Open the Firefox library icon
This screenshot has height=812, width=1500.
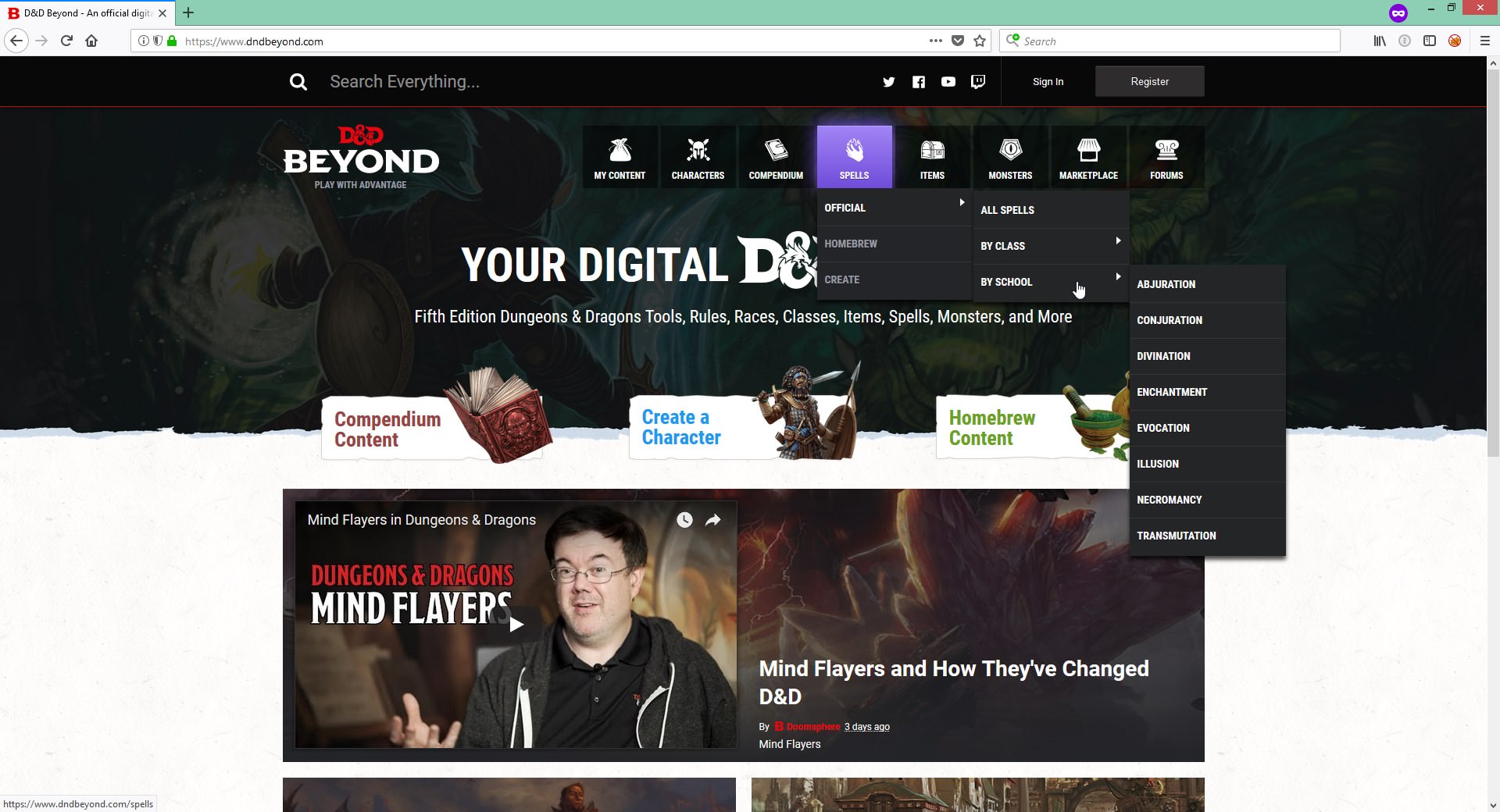(x=1380, y=41)
